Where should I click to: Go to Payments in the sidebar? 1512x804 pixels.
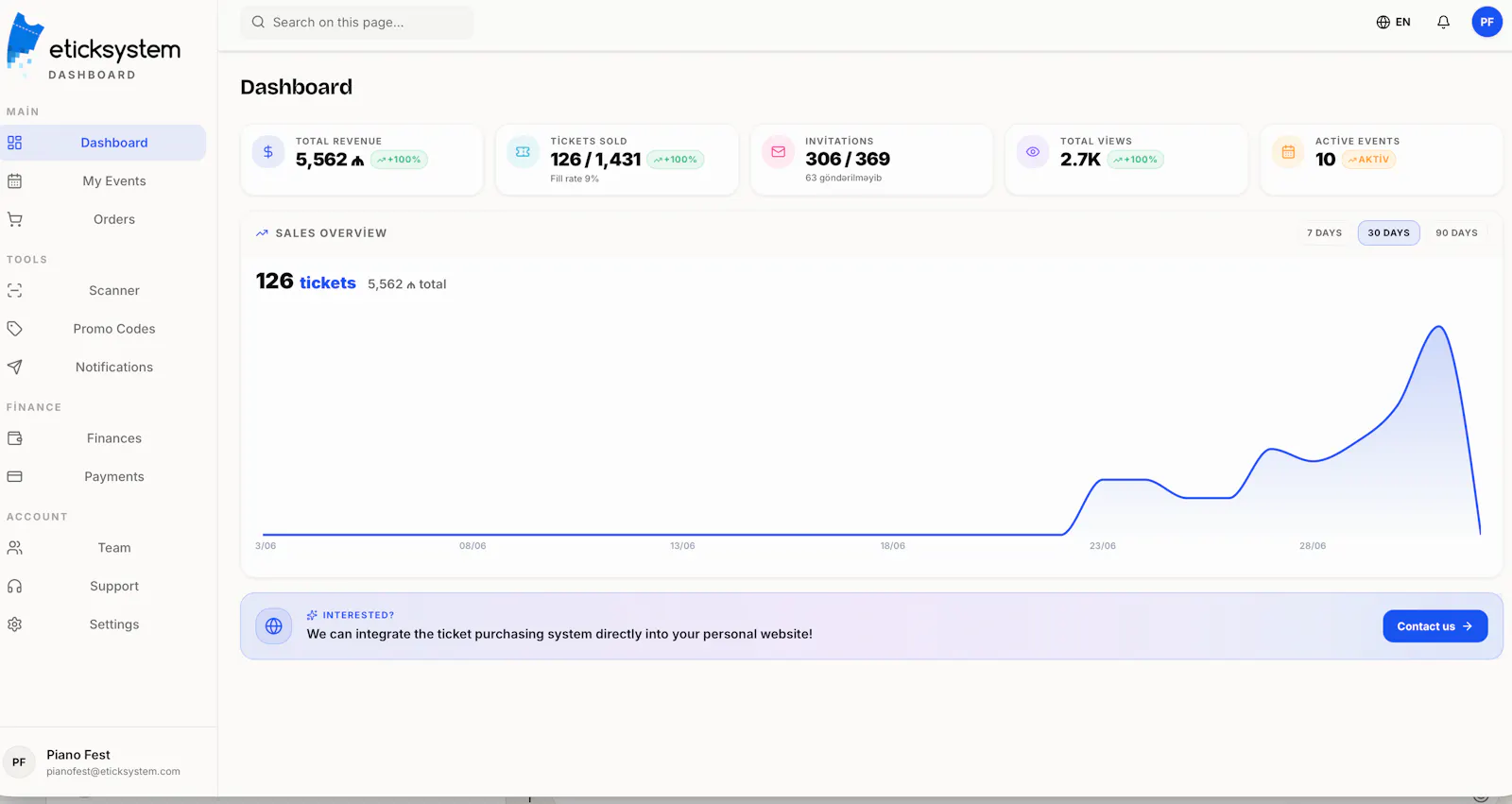click(103, 476)
